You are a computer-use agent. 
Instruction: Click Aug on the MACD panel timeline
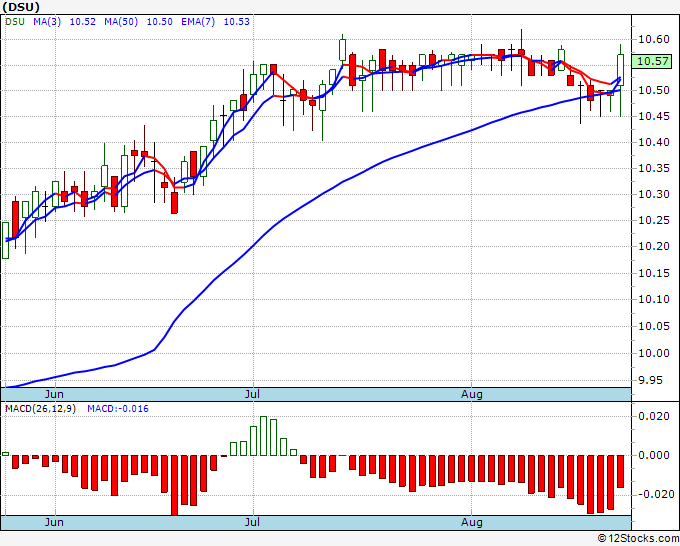click(x=471, y=522)
